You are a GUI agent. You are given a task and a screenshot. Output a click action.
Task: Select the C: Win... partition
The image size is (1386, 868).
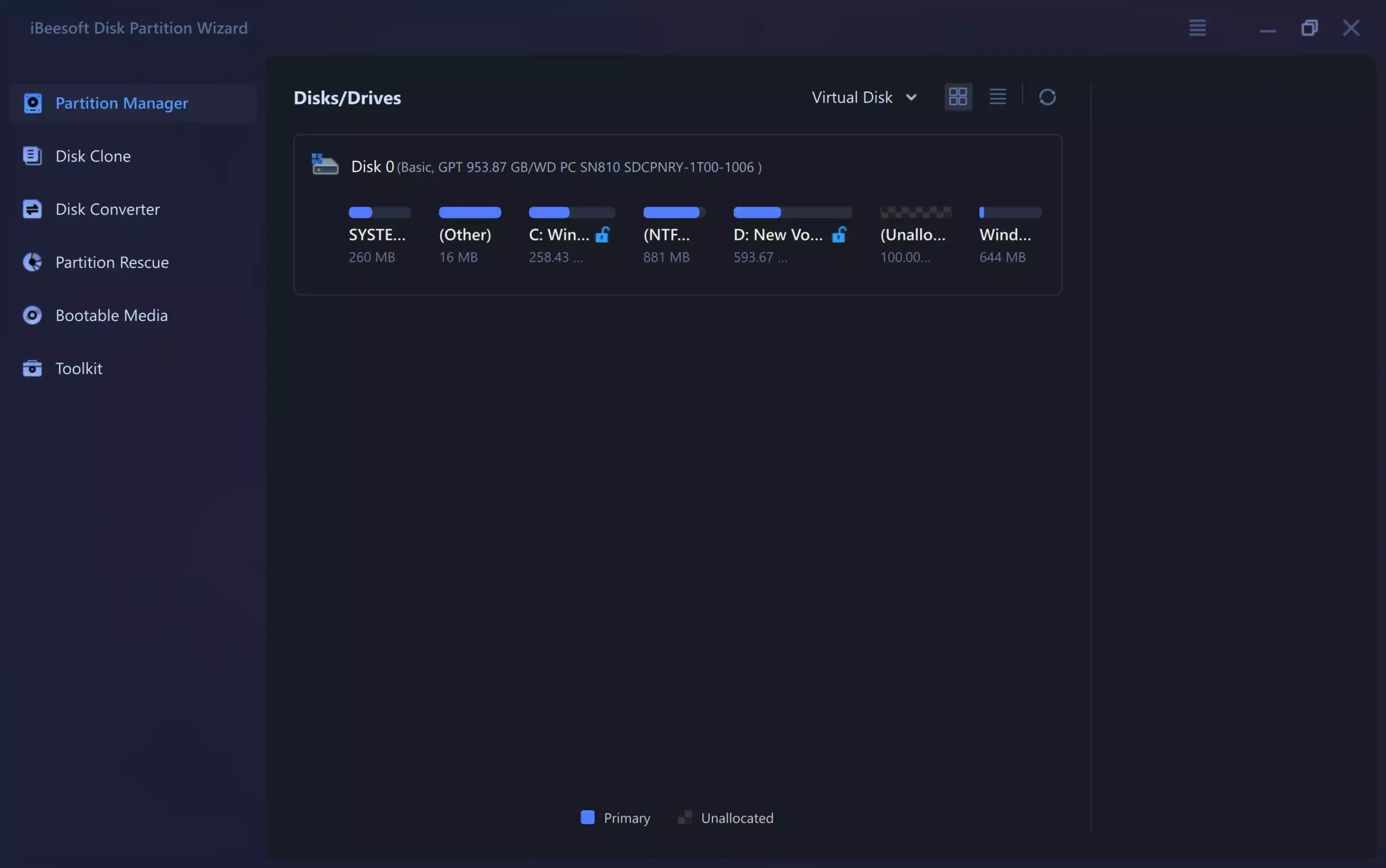572,236
